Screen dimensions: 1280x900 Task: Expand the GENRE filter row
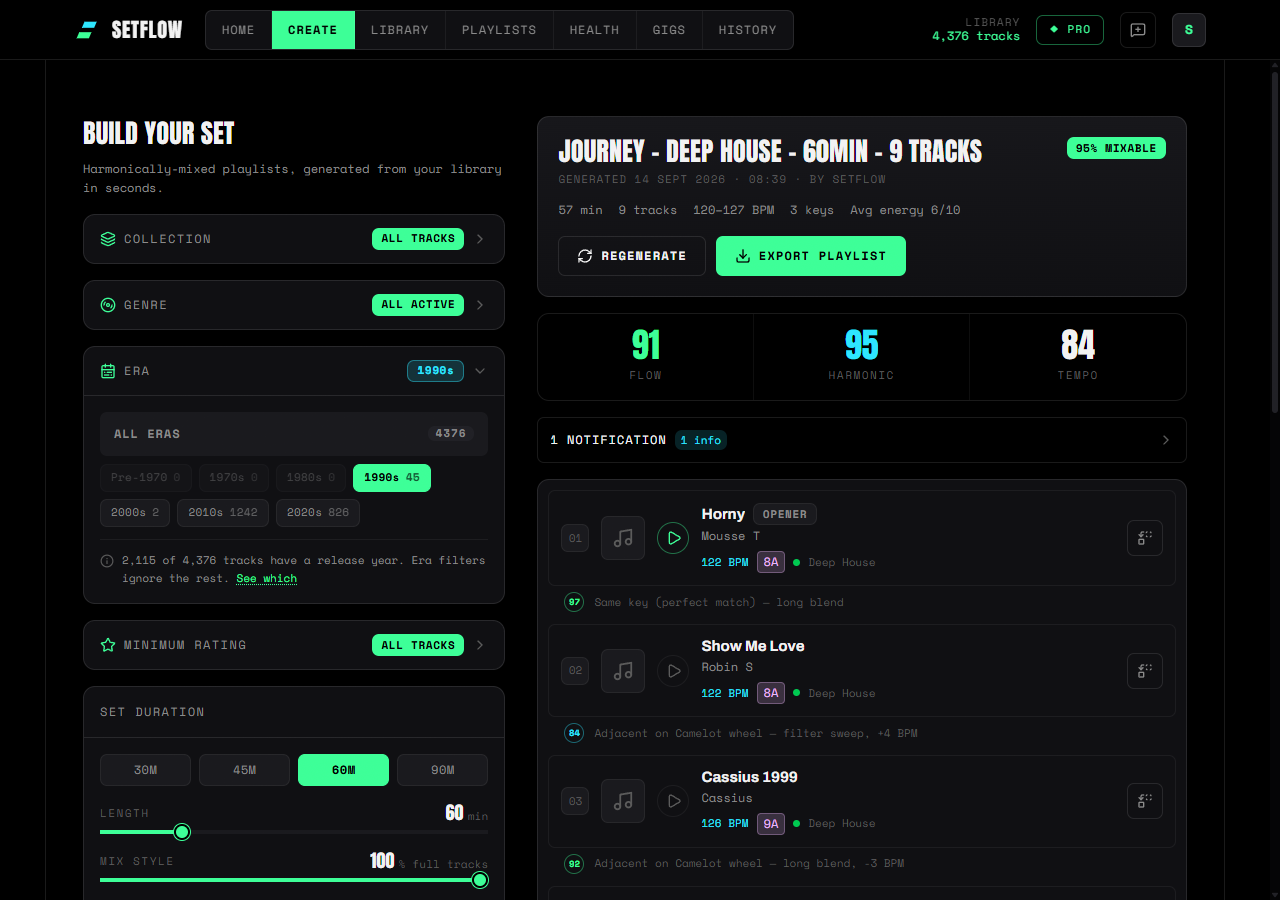coord(294,305)
